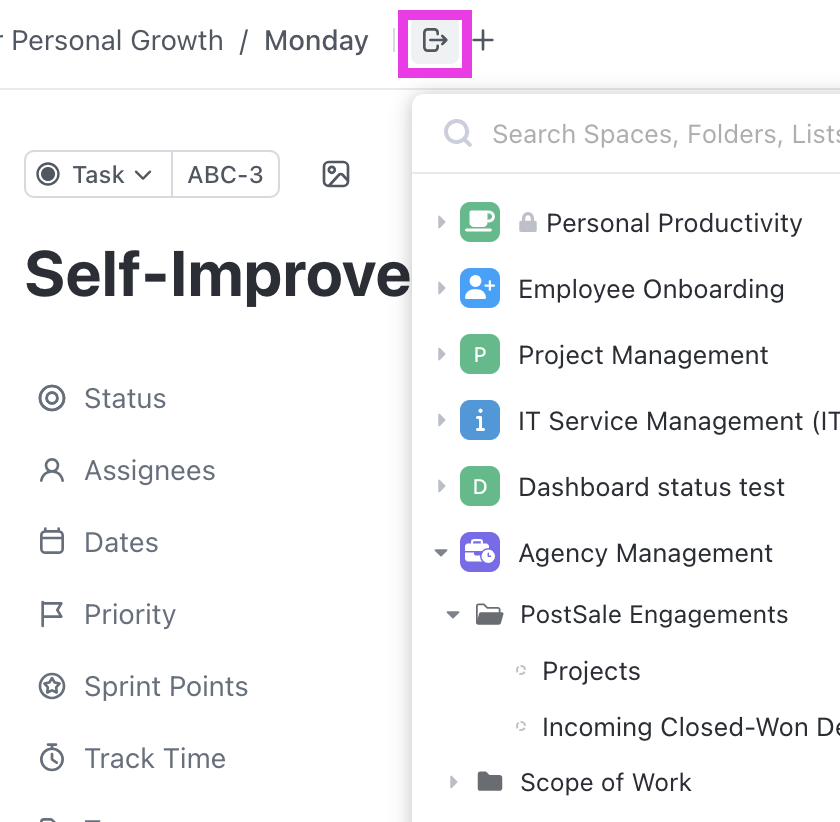This screenshot has width=840, height=822.
Task: Collapse the Agency Management space
Action: click(x=440, y=552)
